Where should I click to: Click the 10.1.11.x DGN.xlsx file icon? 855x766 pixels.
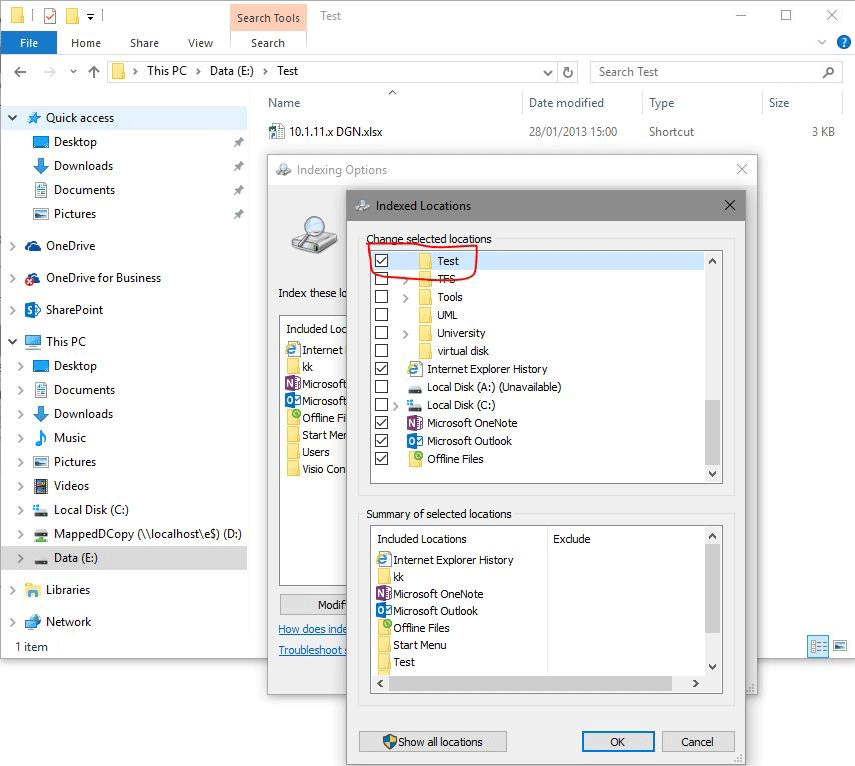(277, 132)
